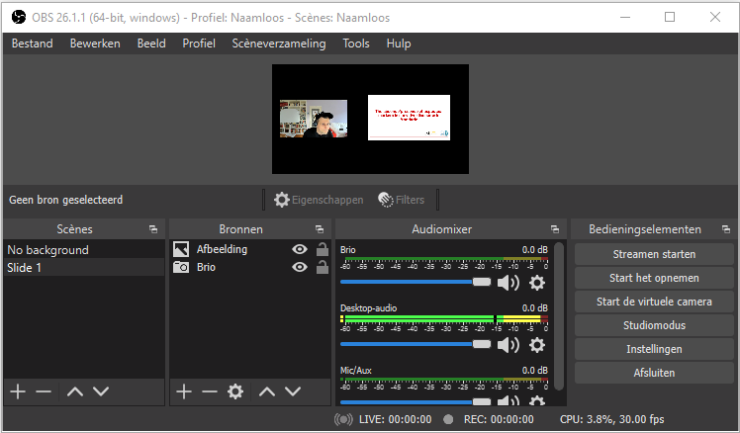
Task: Click the Brio volume slider
Action: [415, 282]
